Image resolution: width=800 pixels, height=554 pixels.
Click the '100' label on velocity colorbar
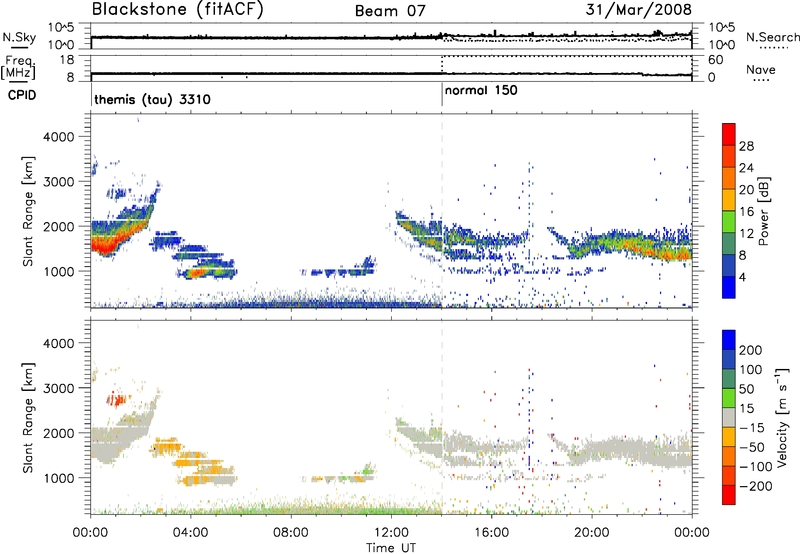(x=750, y=369)
